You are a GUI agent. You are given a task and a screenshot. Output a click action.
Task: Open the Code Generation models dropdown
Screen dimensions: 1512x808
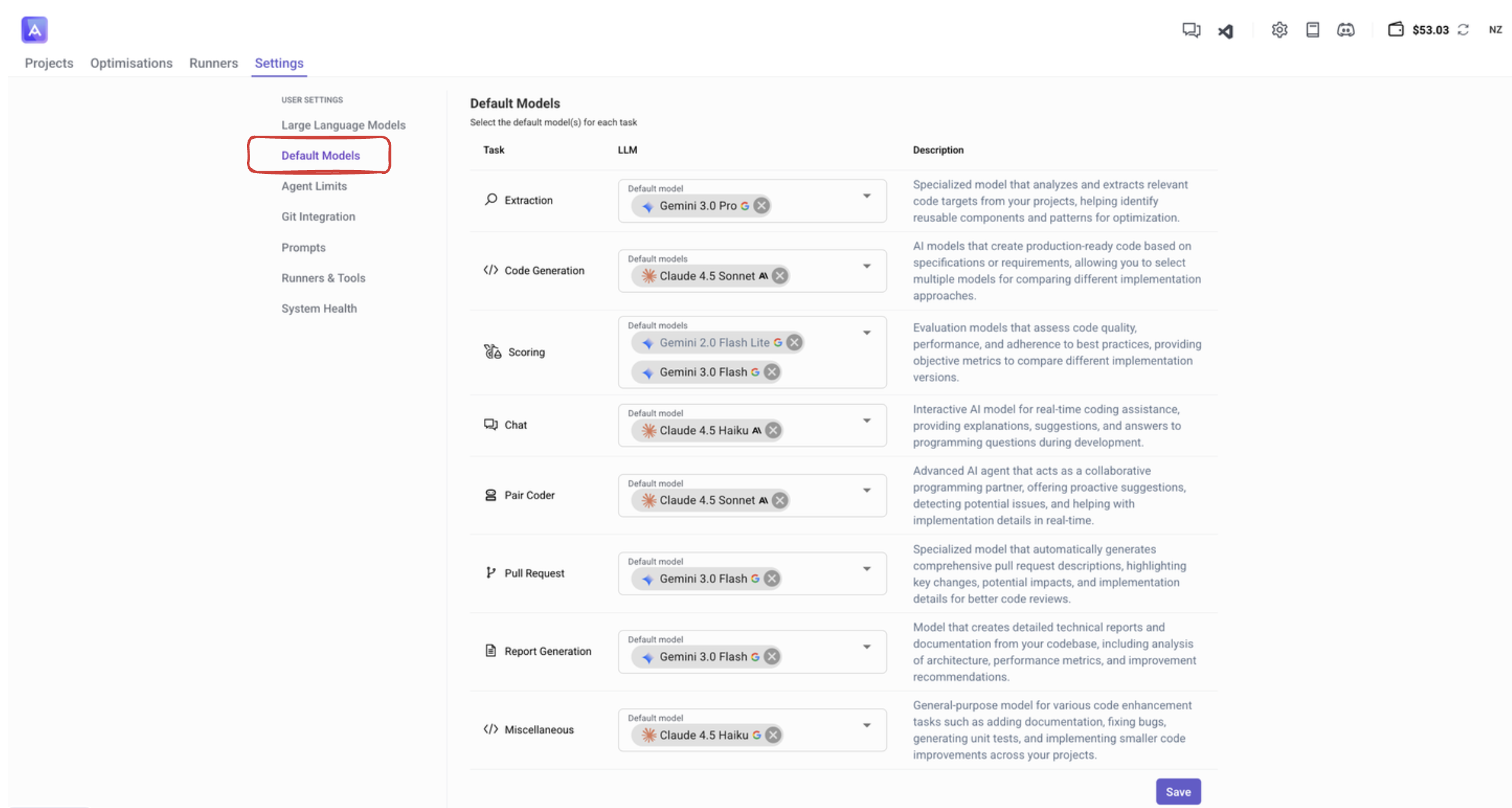867,266
